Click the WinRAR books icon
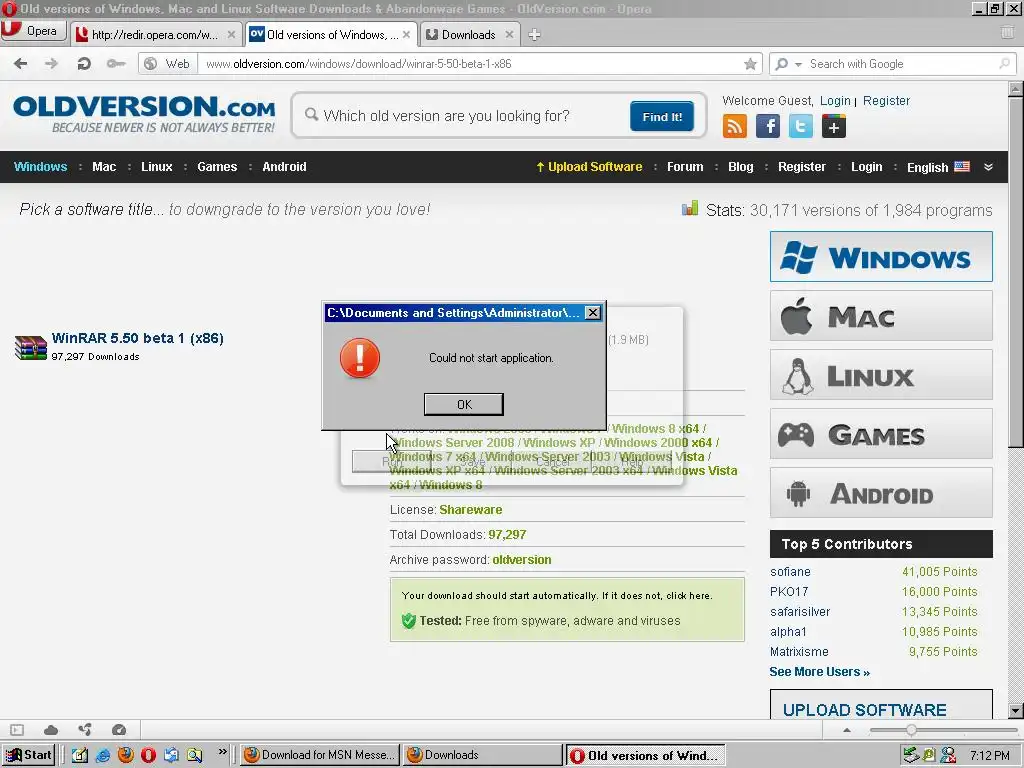1024x768 pixels. pos(31,347)
